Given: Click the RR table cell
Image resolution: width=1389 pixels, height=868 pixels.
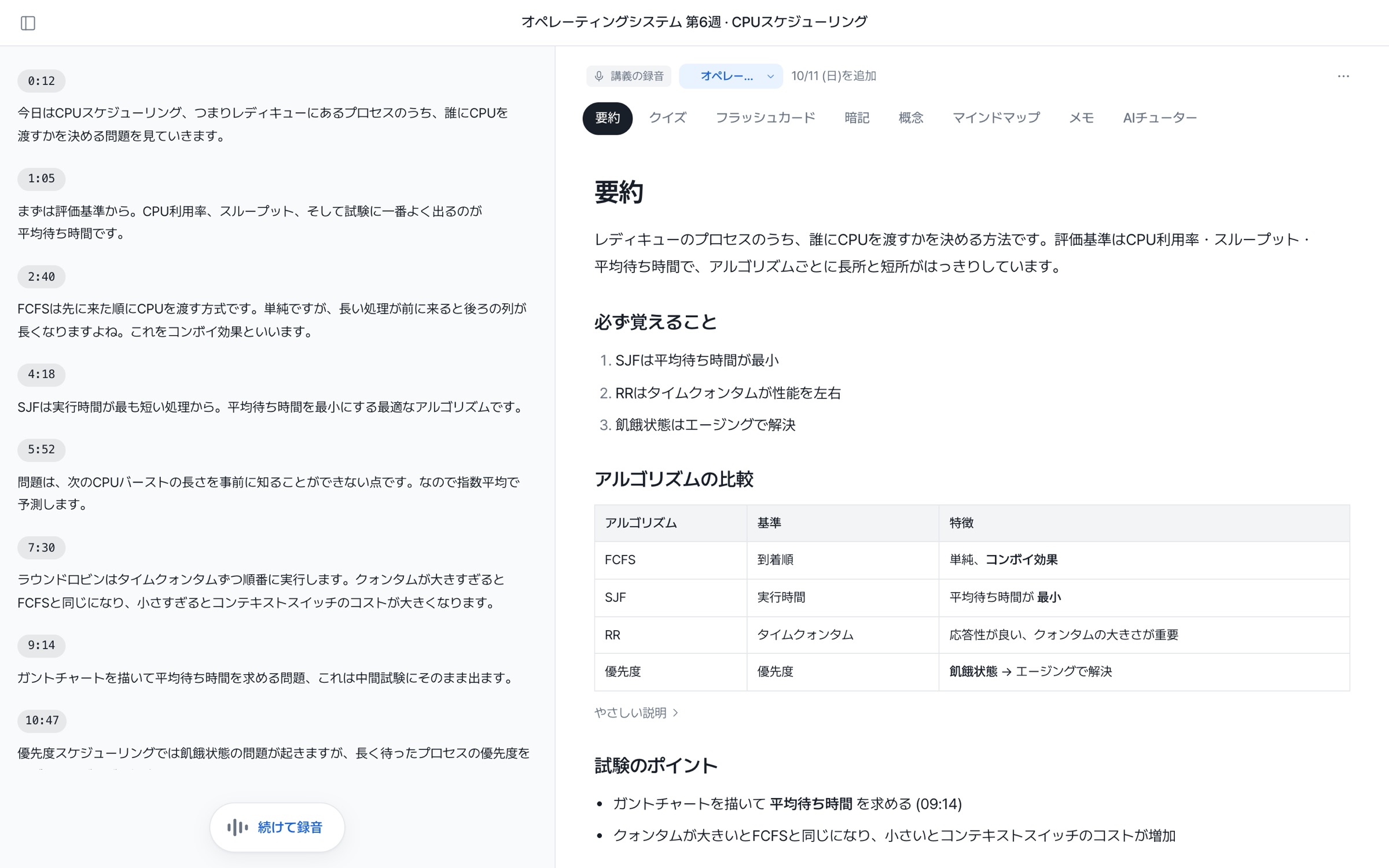Looking at the screenshot, I should click(x=670, y=635).
